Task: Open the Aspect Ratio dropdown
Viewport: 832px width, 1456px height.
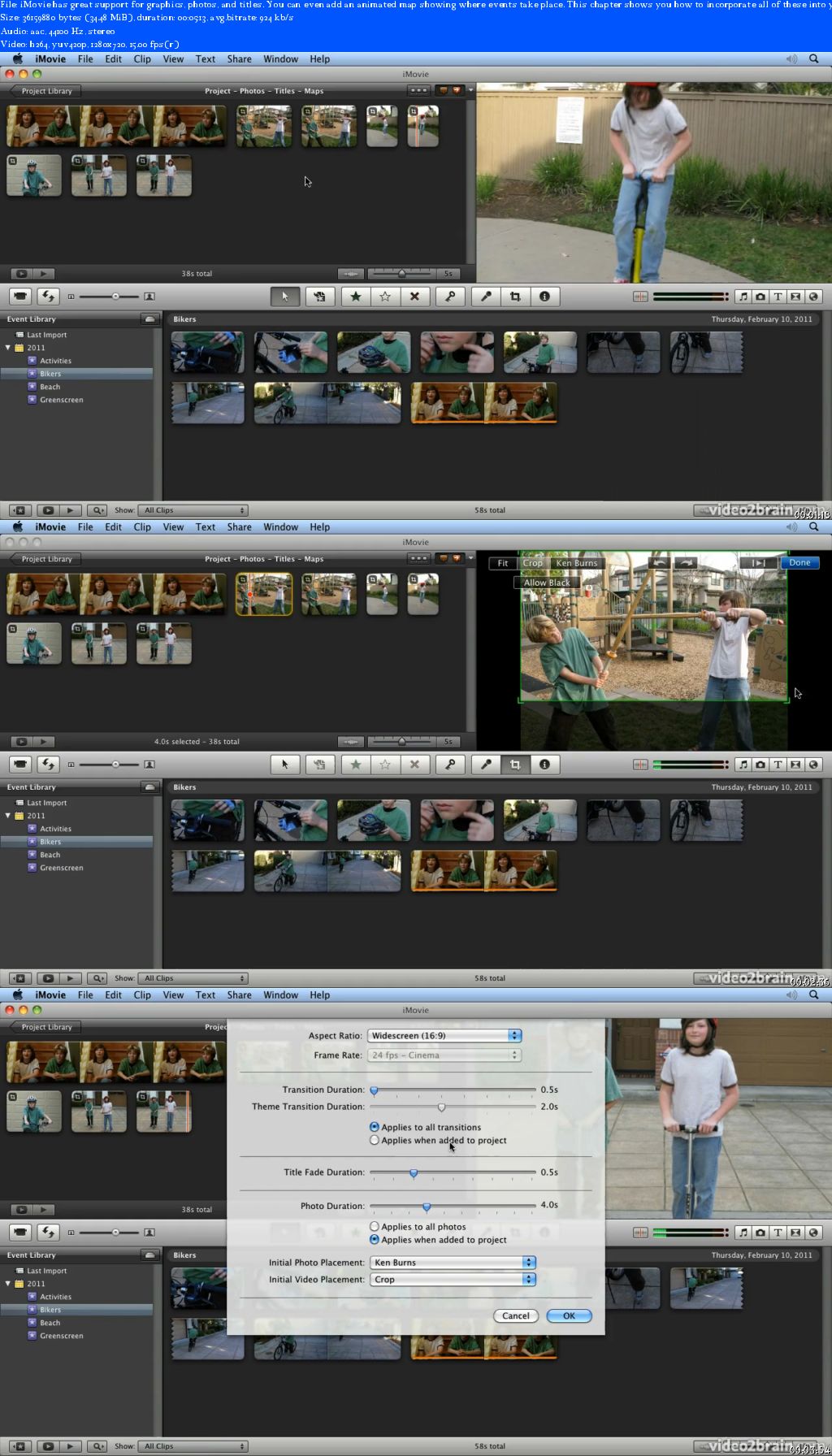Action: tap(444, 1036)
